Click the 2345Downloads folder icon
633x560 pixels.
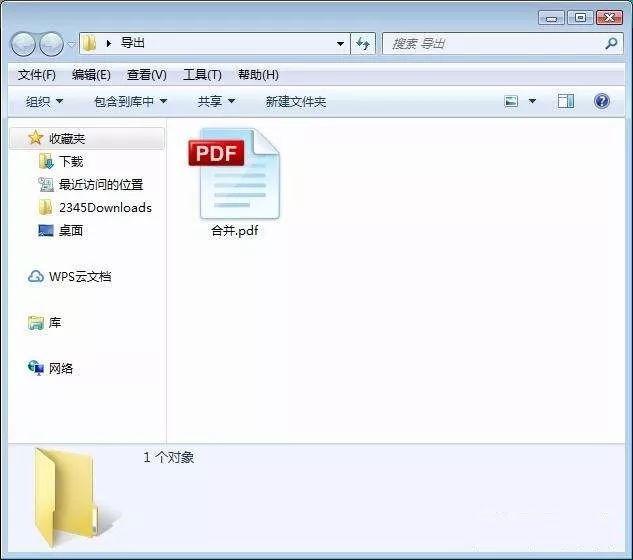45,207
